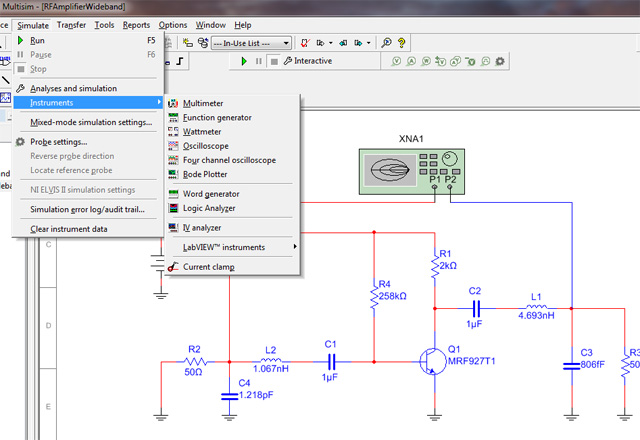Image resolution: width=640 pixels, height=440 pixels.
Task: Open Probe settings from Simulate menu
Action: [88, 142]
